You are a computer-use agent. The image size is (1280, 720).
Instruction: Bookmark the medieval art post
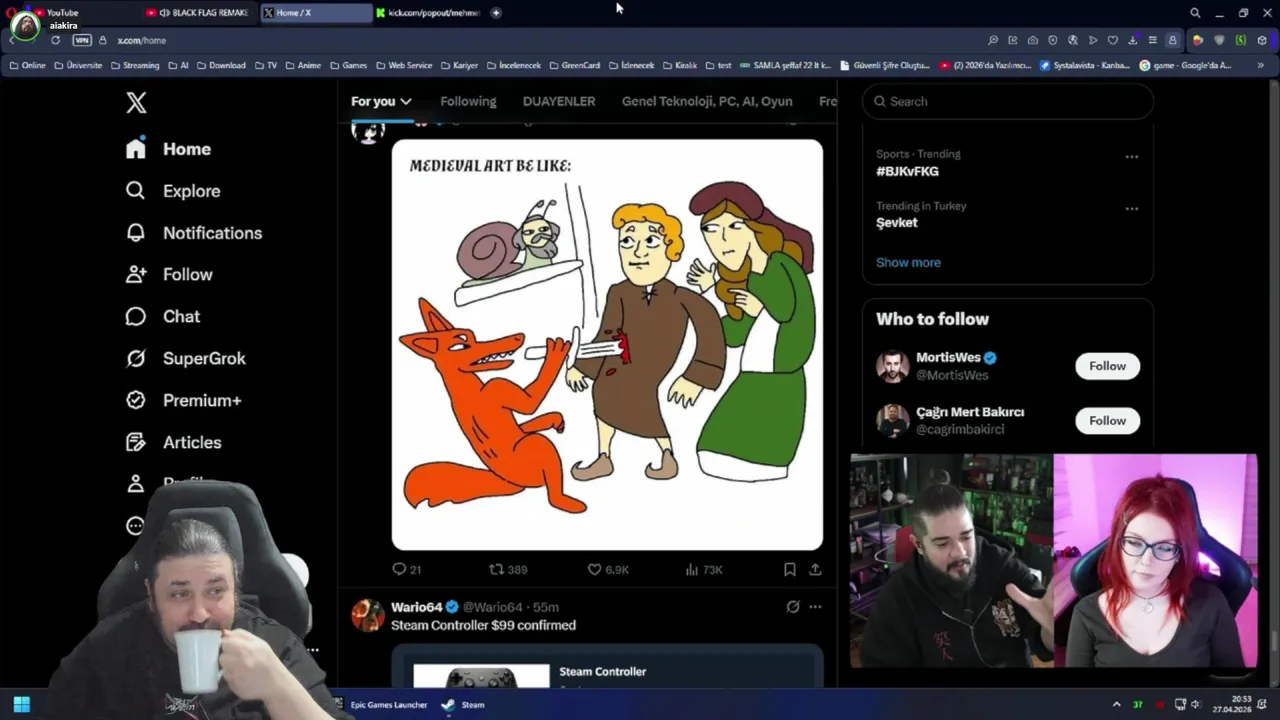tap(789, 569)
